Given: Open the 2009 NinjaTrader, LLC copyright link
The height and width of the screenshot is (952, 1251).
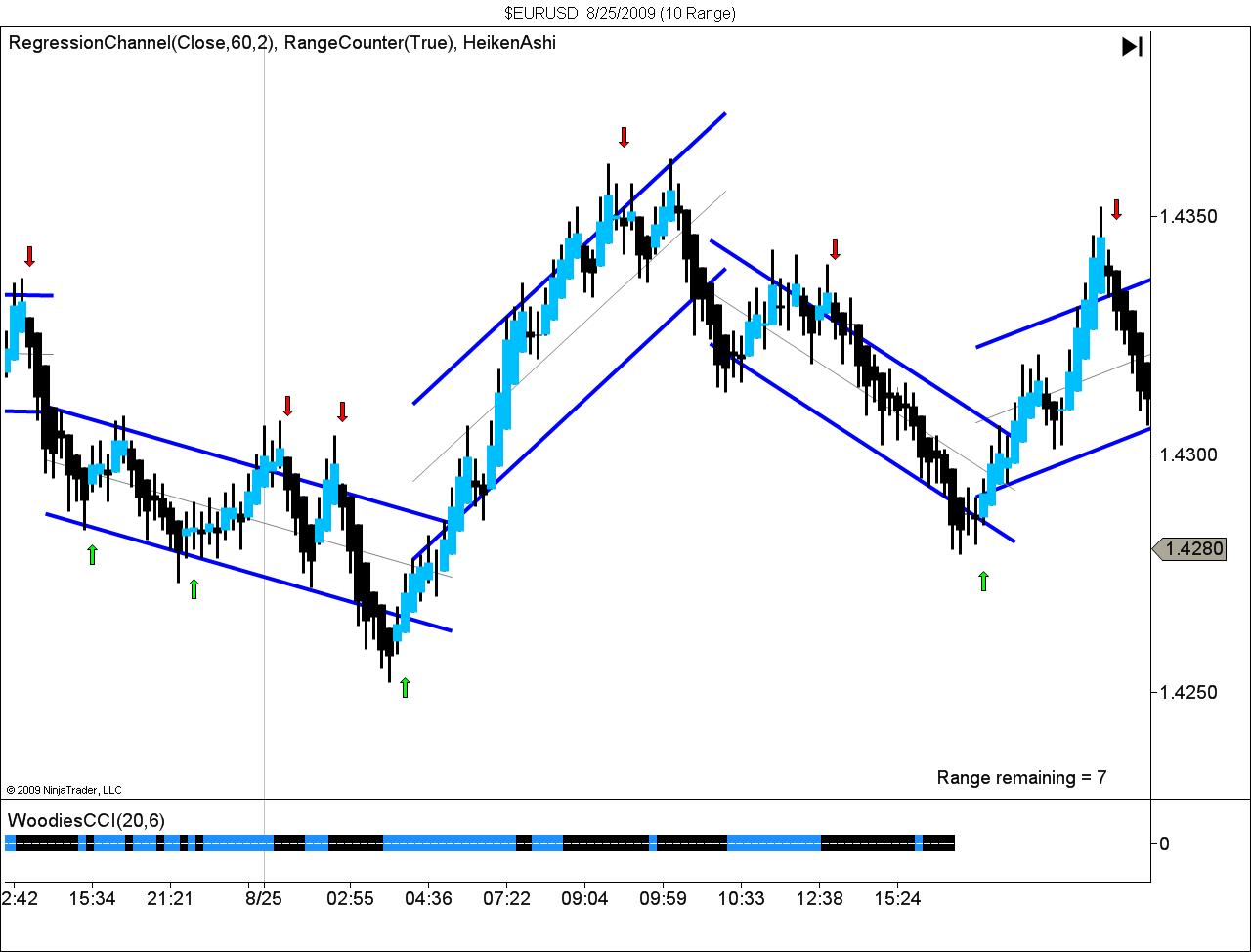Looking at the screenshot, I should coord(65,789).
